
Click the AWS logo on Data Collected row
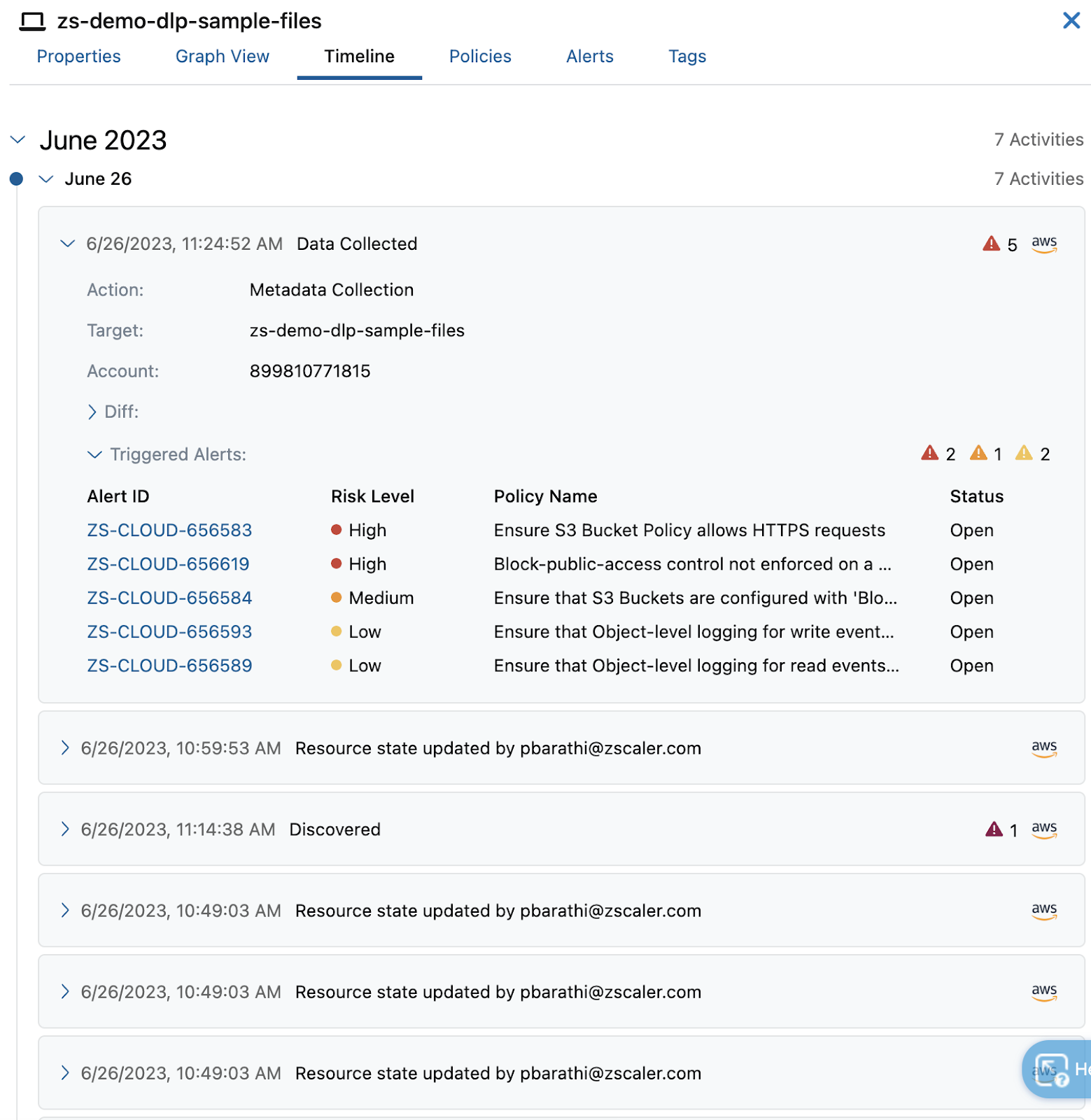click(1044, 244)
